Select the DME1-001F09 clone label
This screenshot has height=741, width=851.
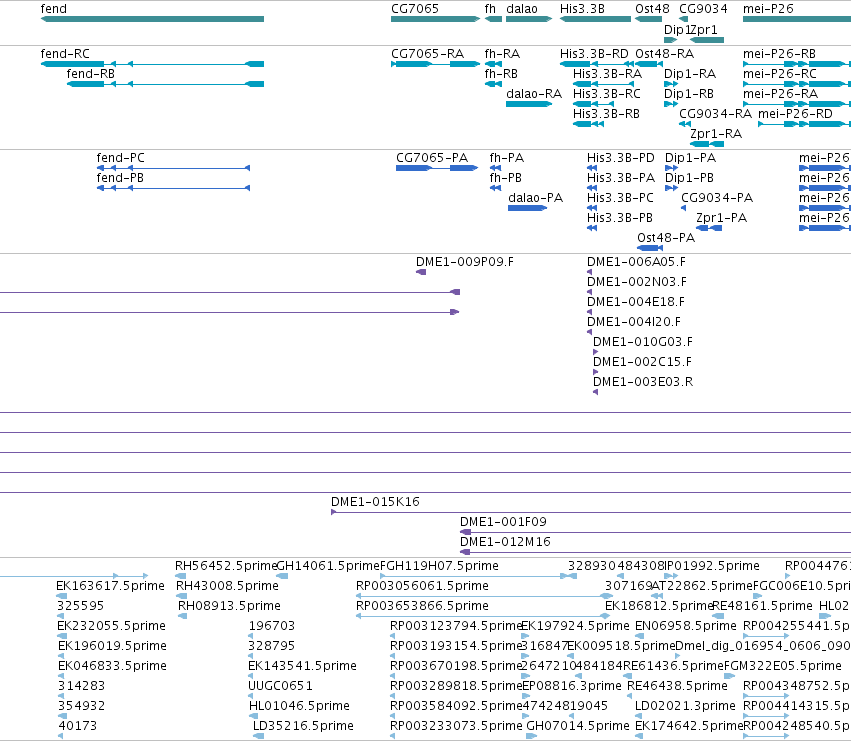pos(503,522)
